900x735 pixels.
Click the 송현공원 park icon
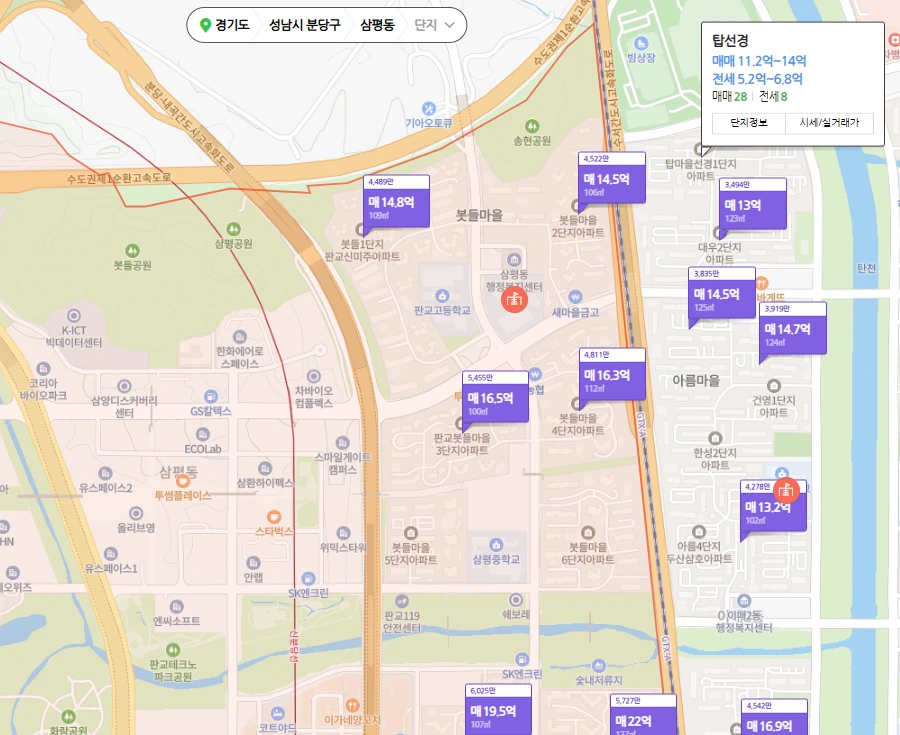click(x=532, y=125)
